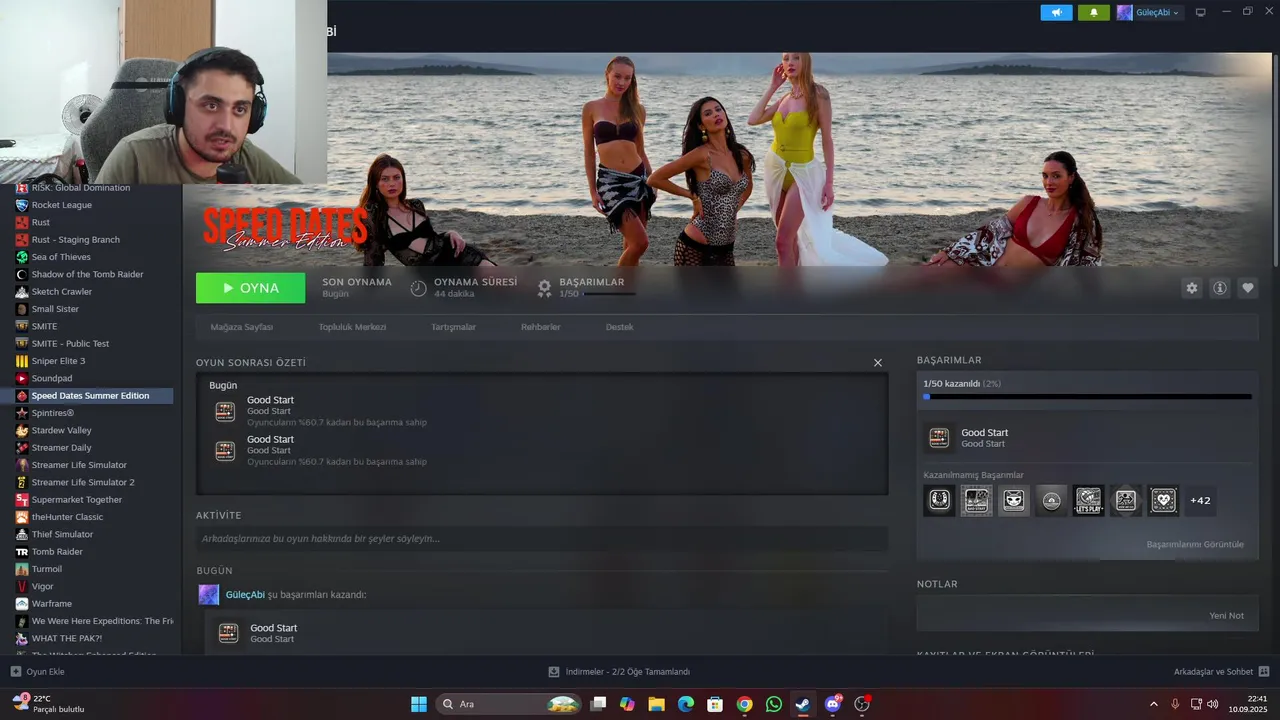1280x720 pixels.
Task: Click the activity message input field
Action: click(542, 539)
